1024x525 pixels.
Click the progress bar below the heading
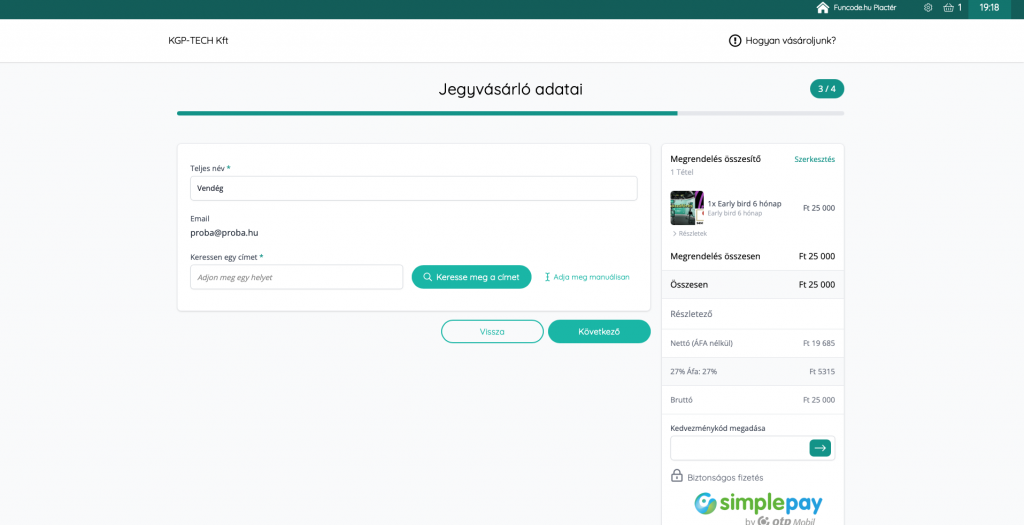[510, 113]
